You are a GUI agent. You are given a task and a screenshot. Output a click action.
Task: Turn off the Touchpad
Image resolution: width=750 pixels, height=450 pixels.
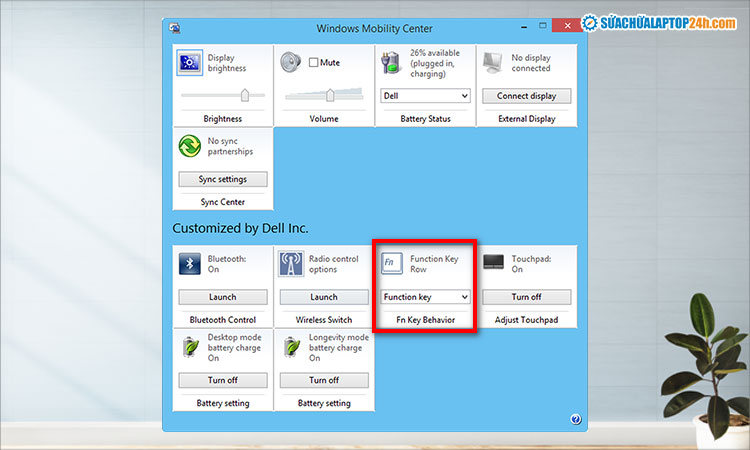click(526, 297)
